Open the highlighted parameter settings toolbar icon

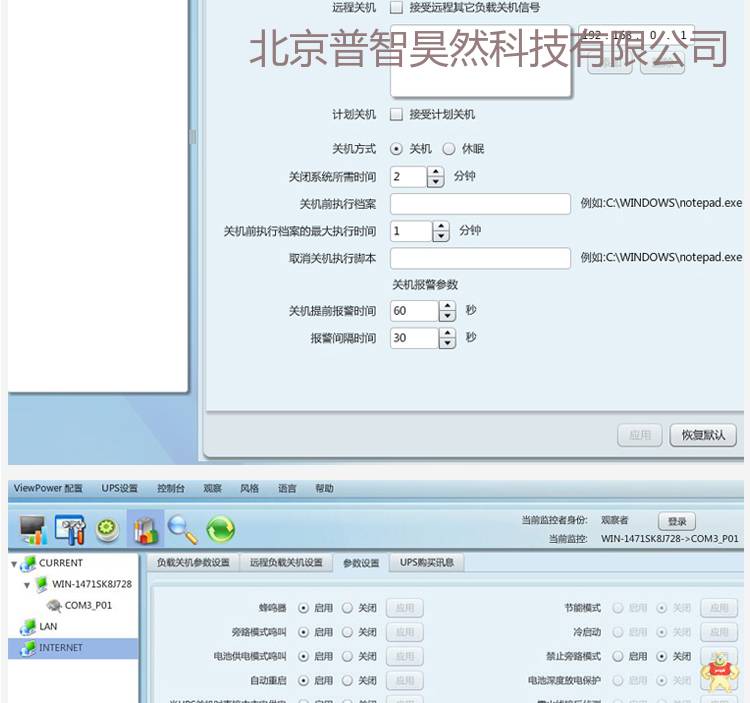pyautogui.click(x=145, y=530)
